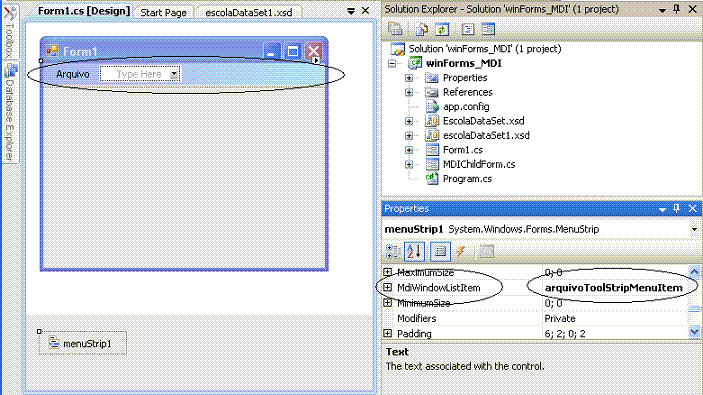703x395 pixels.
Task: Open the Database Explorer side panel
Action: (10, 112)
